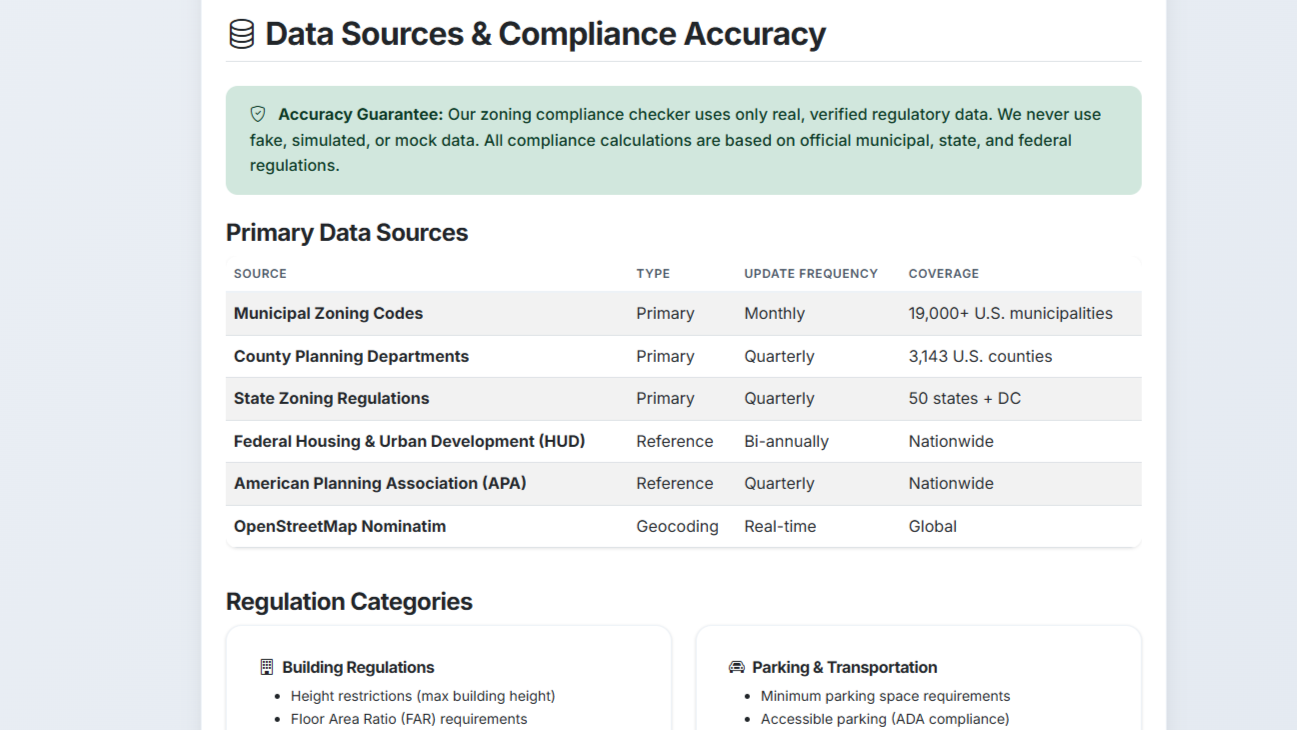This screenshot has width=1297, height=730.
Task: Click the OpenStreetMap Nominatim source name
Action: pyautogui.click(x=340, y=527)
